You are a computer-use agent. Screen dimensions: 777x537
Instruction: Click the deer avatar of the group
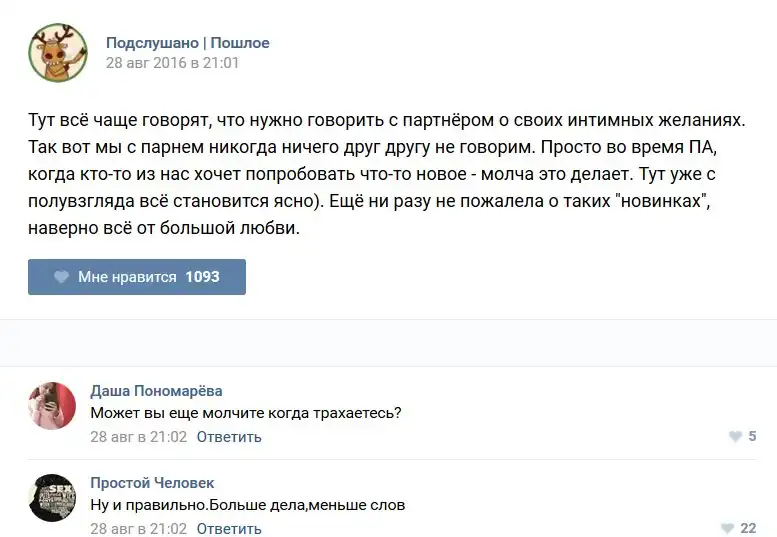click(x=58, y=52)
